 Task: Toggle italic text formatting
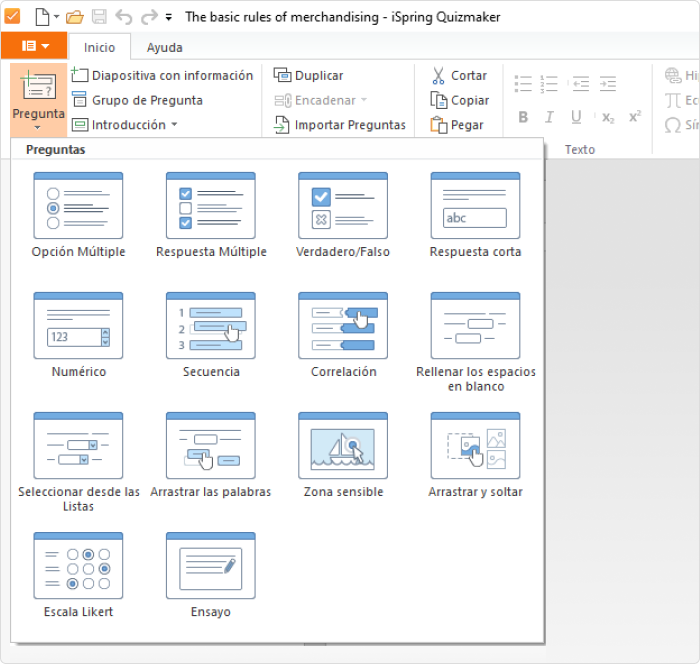coord(550,117)
